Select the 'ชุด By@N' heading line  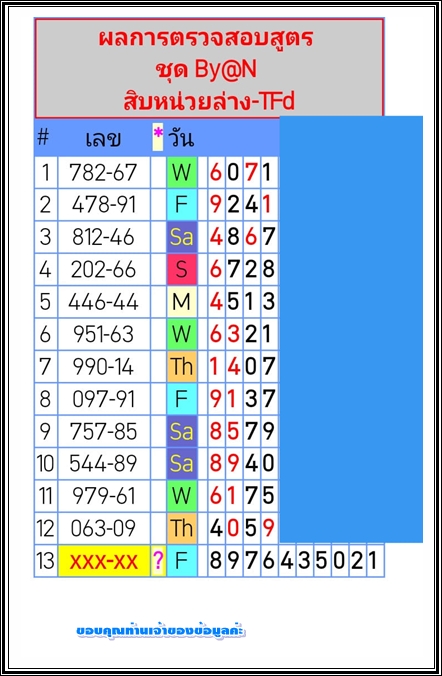click(206, 70)
